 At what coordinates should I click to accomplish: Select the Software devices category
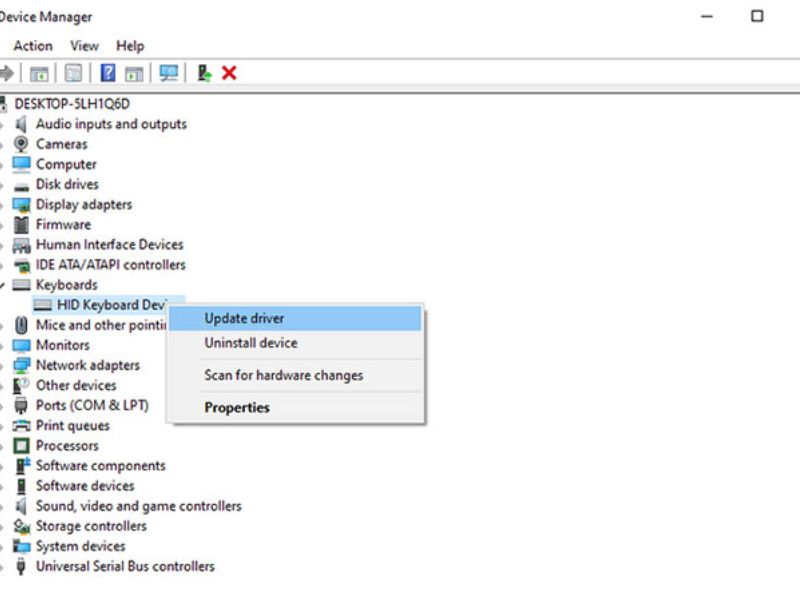85,486
